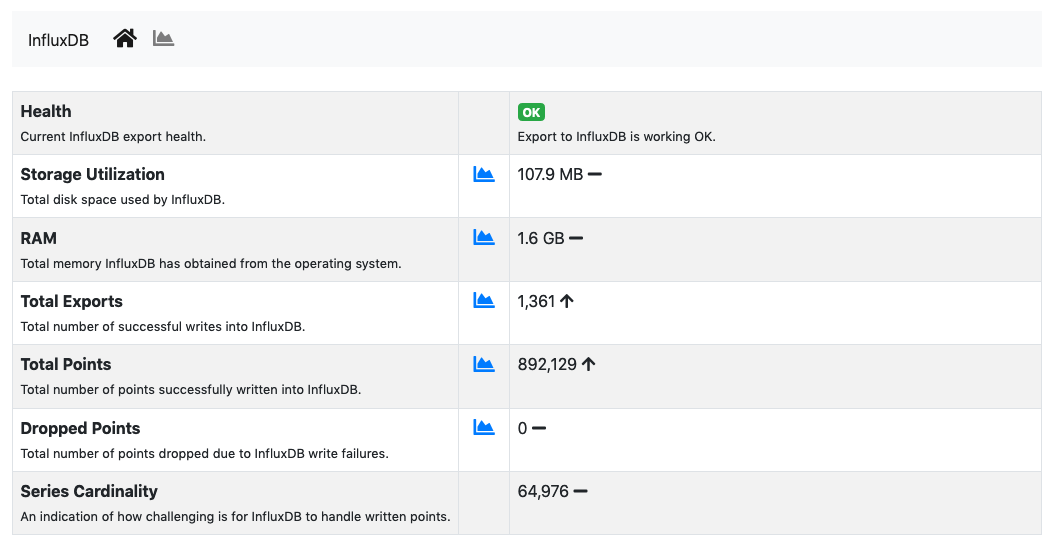
Task: Click the green OK health badge
Action: point(531,112)
